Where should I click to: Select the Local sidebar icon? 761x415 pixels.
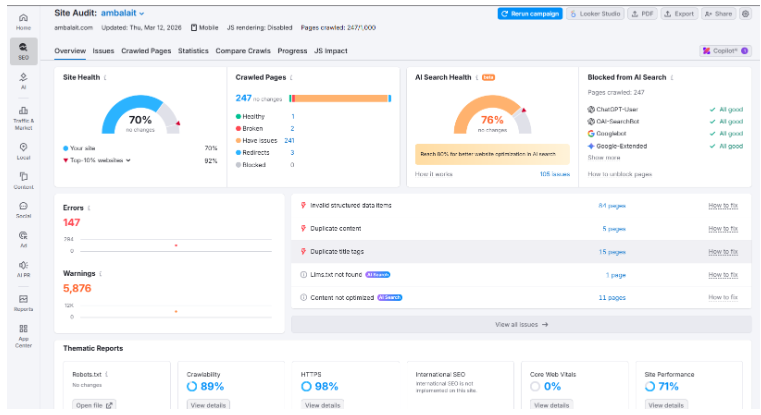pos(23,151)
